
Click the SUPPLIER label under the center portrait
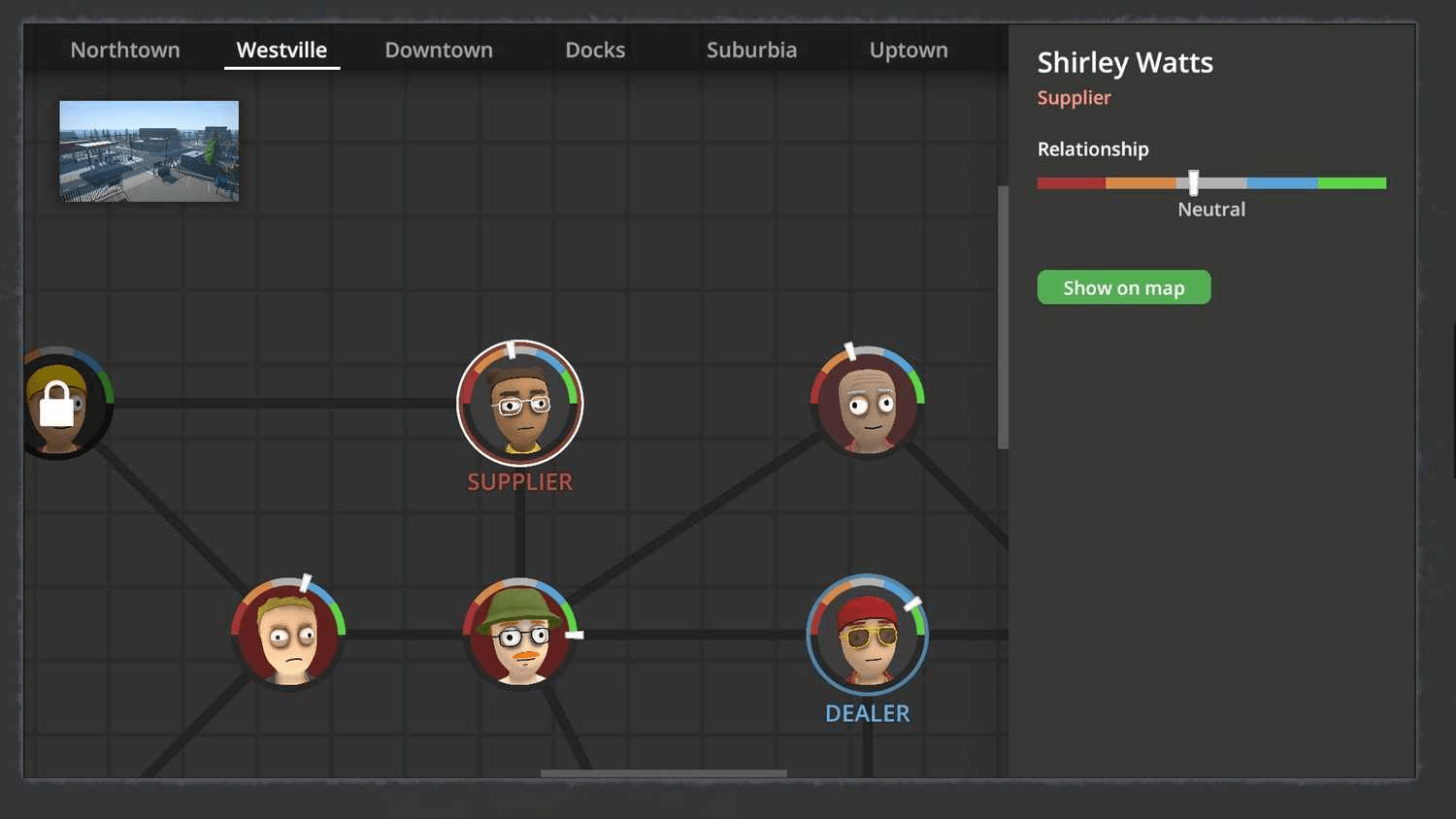[x=520, y=481]
